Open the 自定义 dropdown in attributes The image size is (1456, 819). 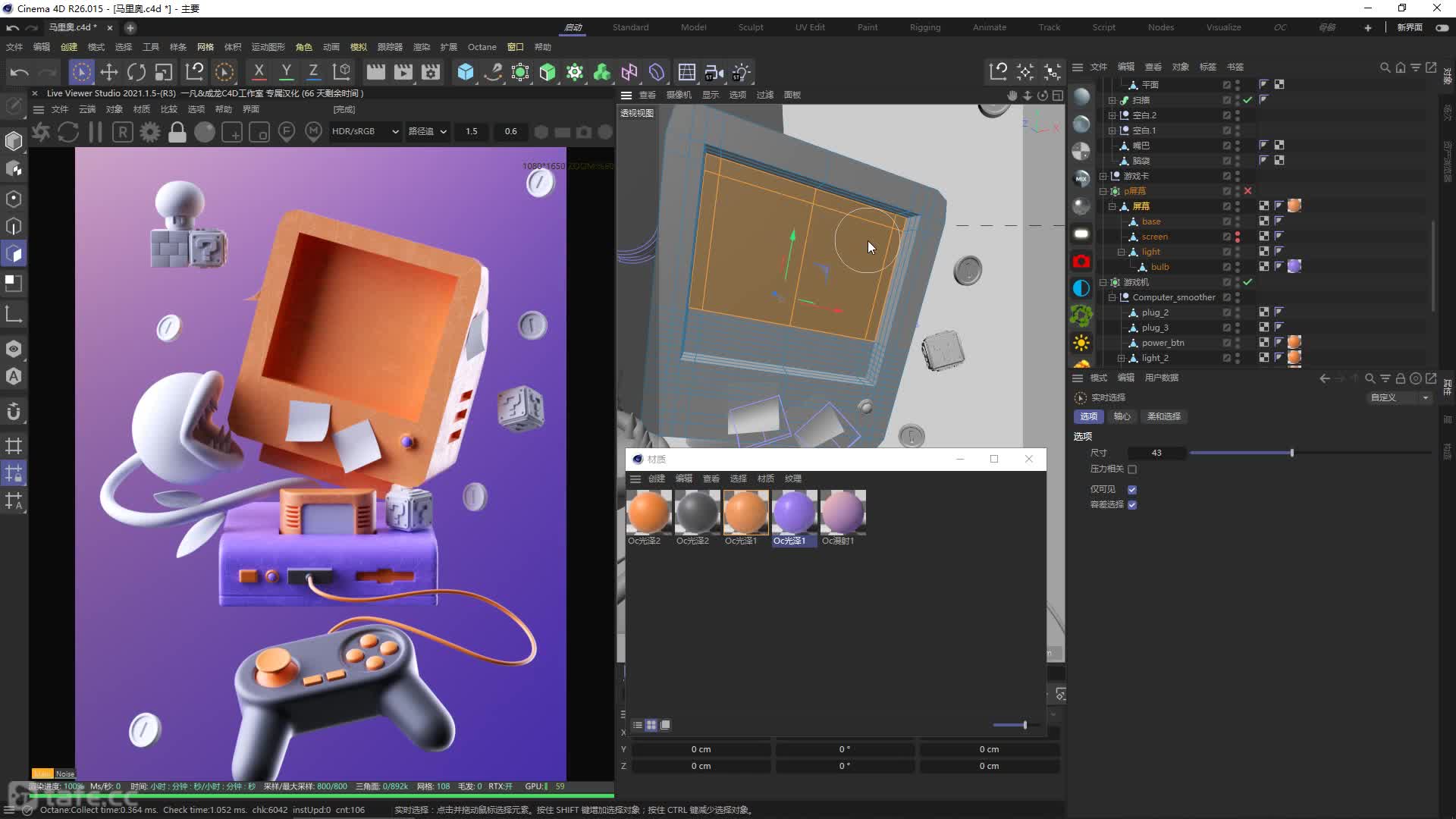(x=1399, y=397)
